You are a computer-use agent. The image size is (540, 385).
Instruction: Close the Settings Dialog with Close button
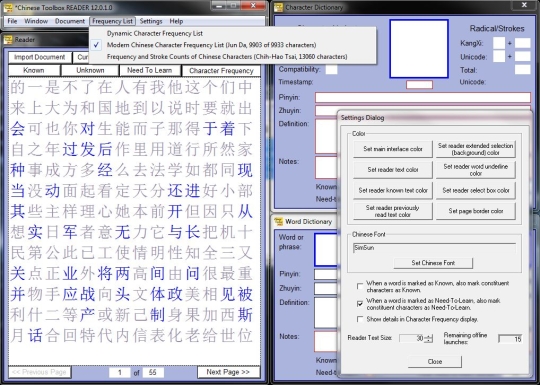(435, 362)
